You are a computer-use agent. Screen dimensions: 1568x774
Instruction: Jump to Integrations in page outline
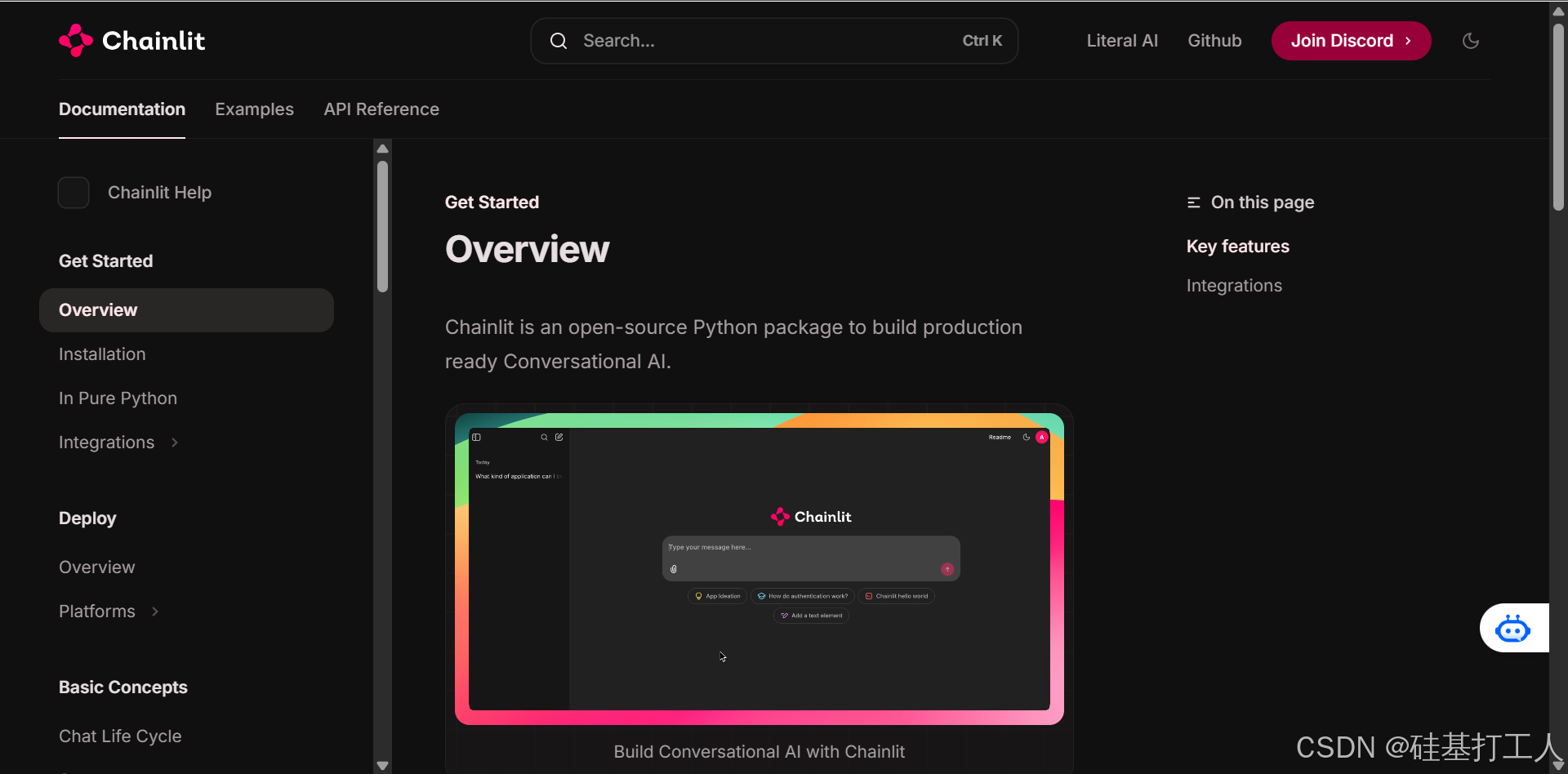pyautogui.click(x=1234, y=286)
